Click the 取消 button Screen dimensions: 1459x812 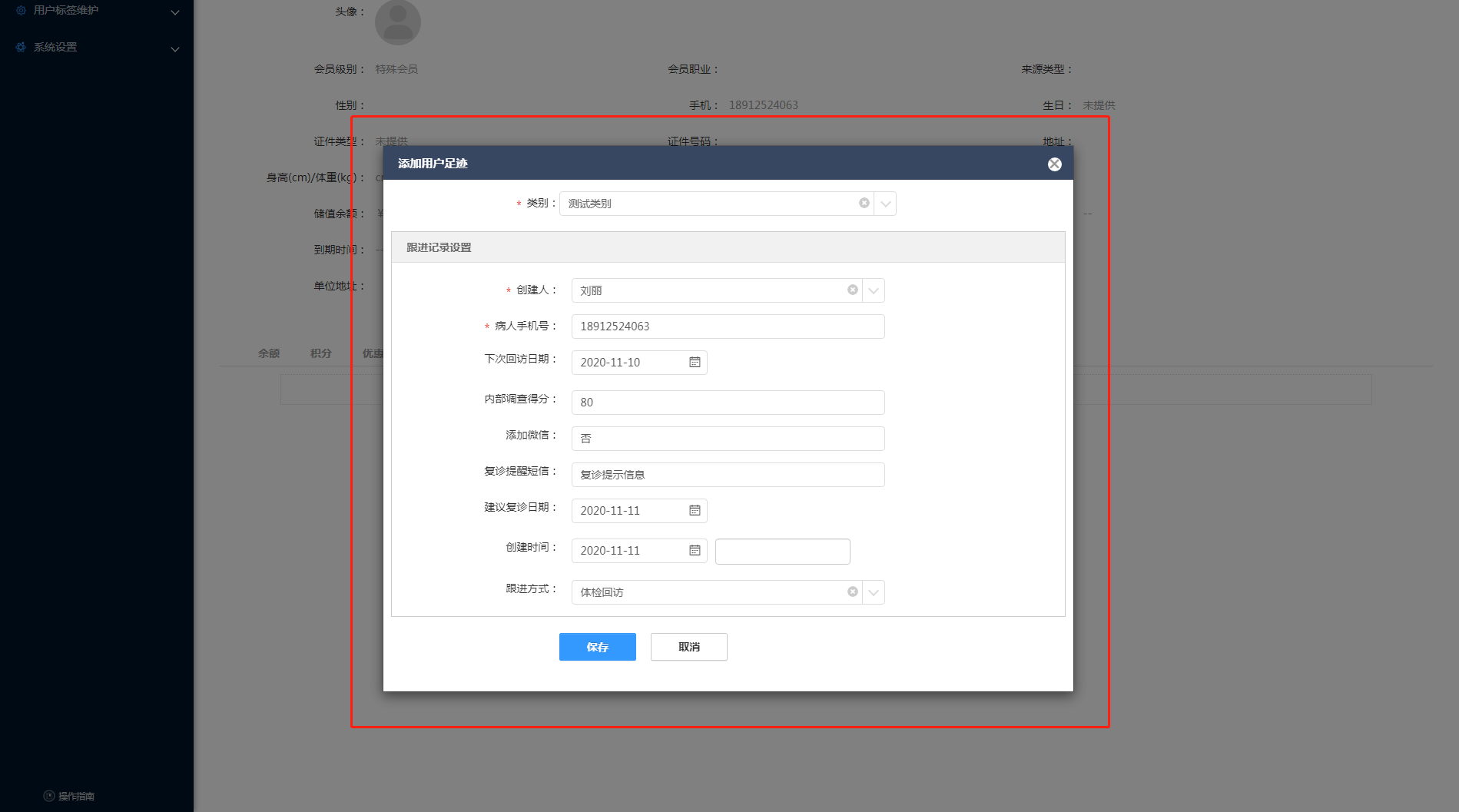(x=688, y=647)
